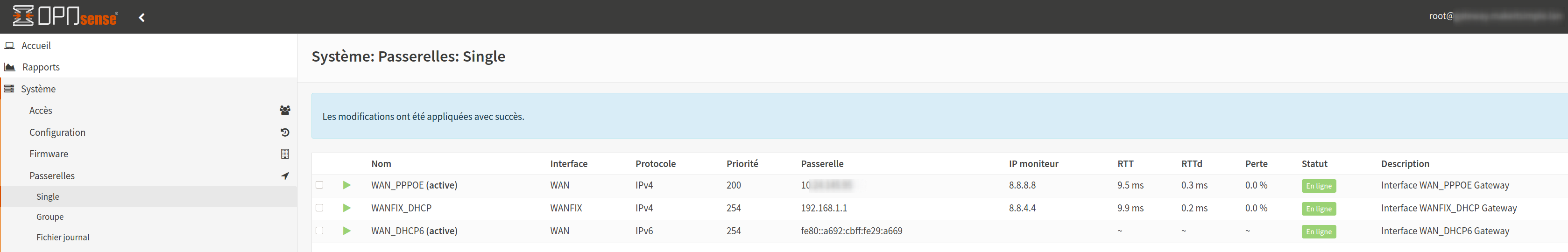The height and width of the screenshot is (252, 1568).
Task: Open the Groupe gateways page
Action: pos(50,217)
